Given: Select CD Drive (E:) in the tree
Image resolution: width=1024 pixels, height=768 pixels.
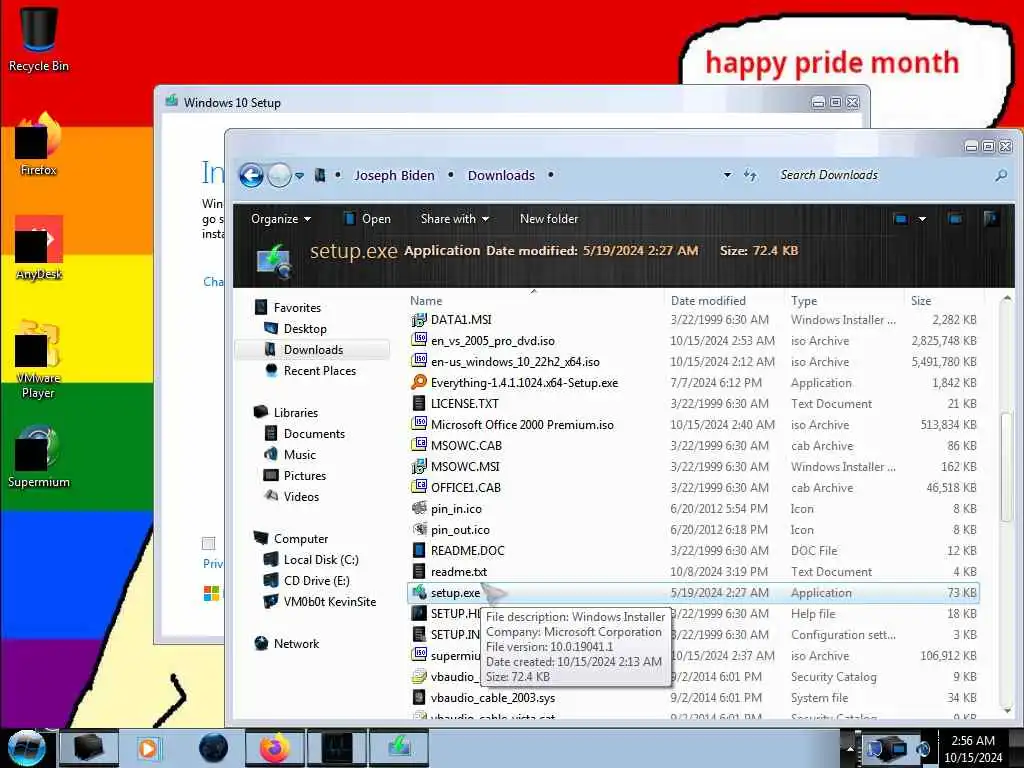Looking at the screenshot, I should pos(316,581).
